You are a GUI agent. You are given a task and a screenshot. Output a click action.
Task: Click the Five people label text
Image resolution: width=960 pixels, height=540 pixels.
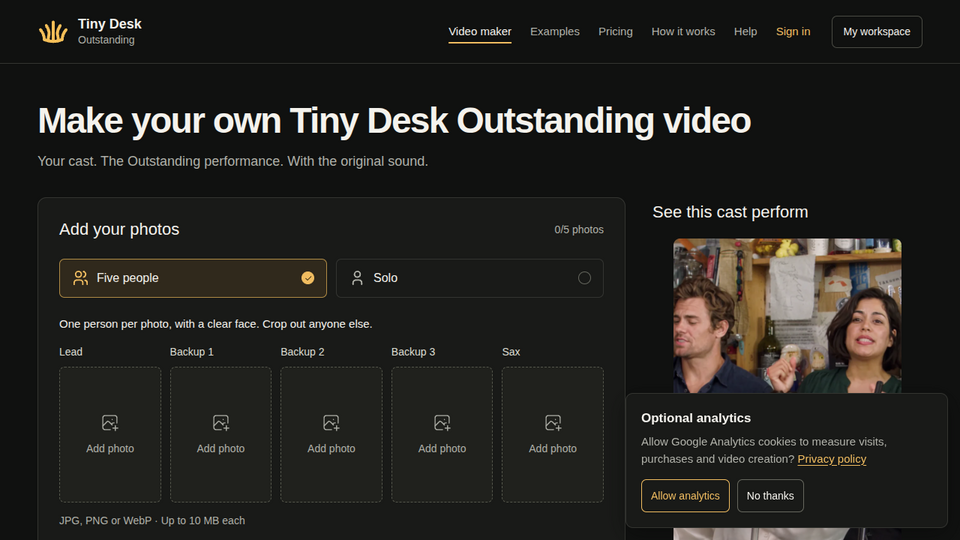(x=127, y=278)
